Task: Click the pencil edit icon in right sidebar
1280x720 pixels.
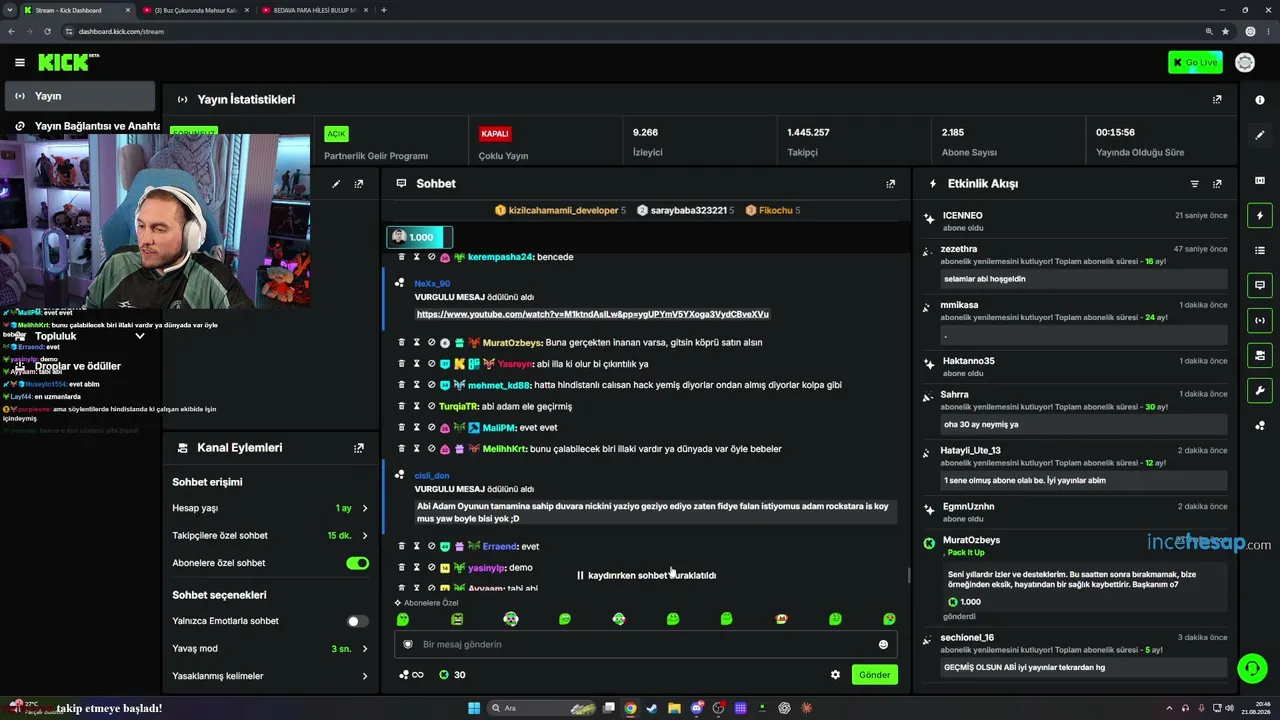Action: pyautogui.click(x=1260, y=135)
